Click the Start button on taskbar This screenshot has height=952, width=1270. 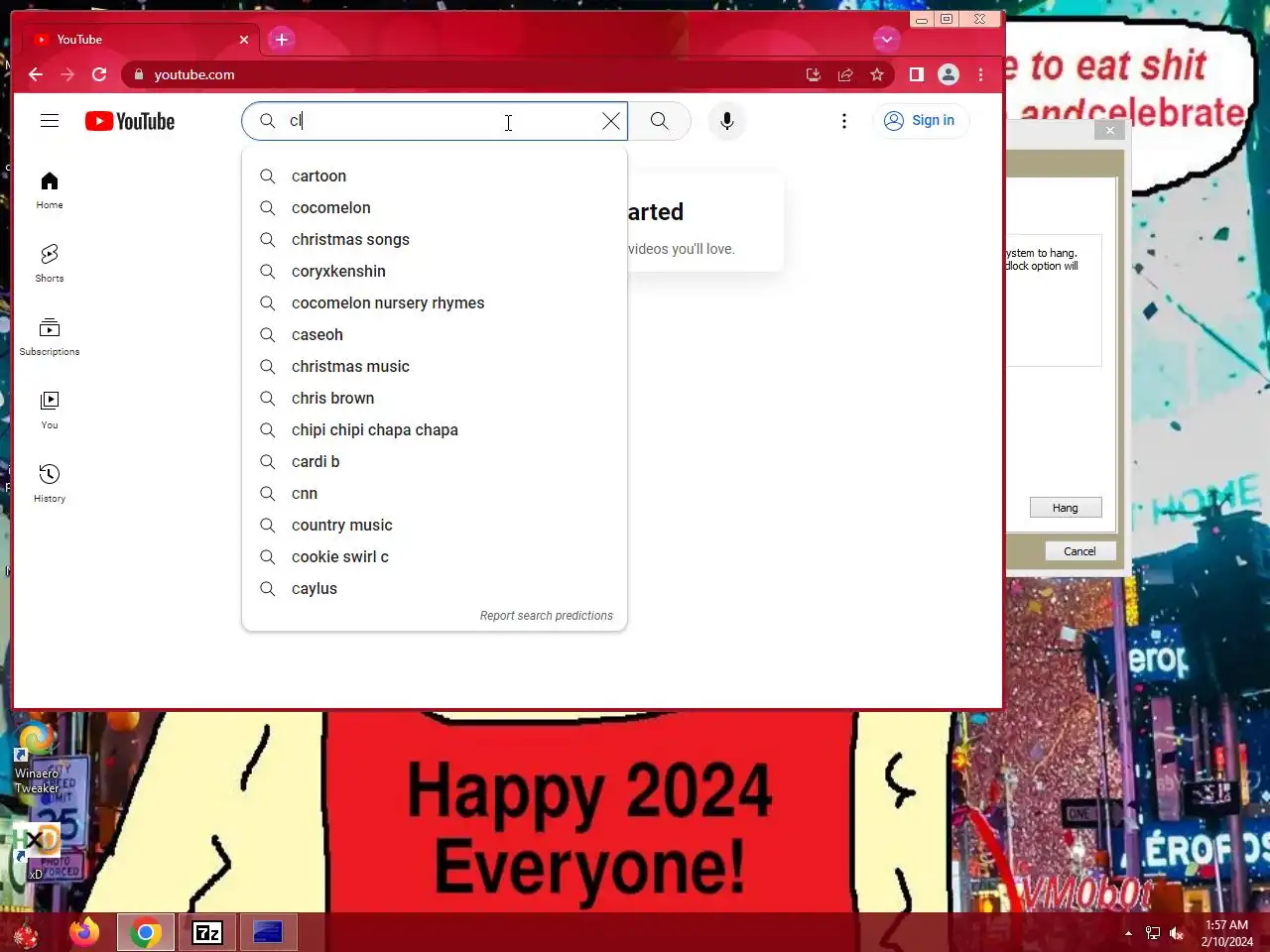pyautogui.click(x=26, y=933)
